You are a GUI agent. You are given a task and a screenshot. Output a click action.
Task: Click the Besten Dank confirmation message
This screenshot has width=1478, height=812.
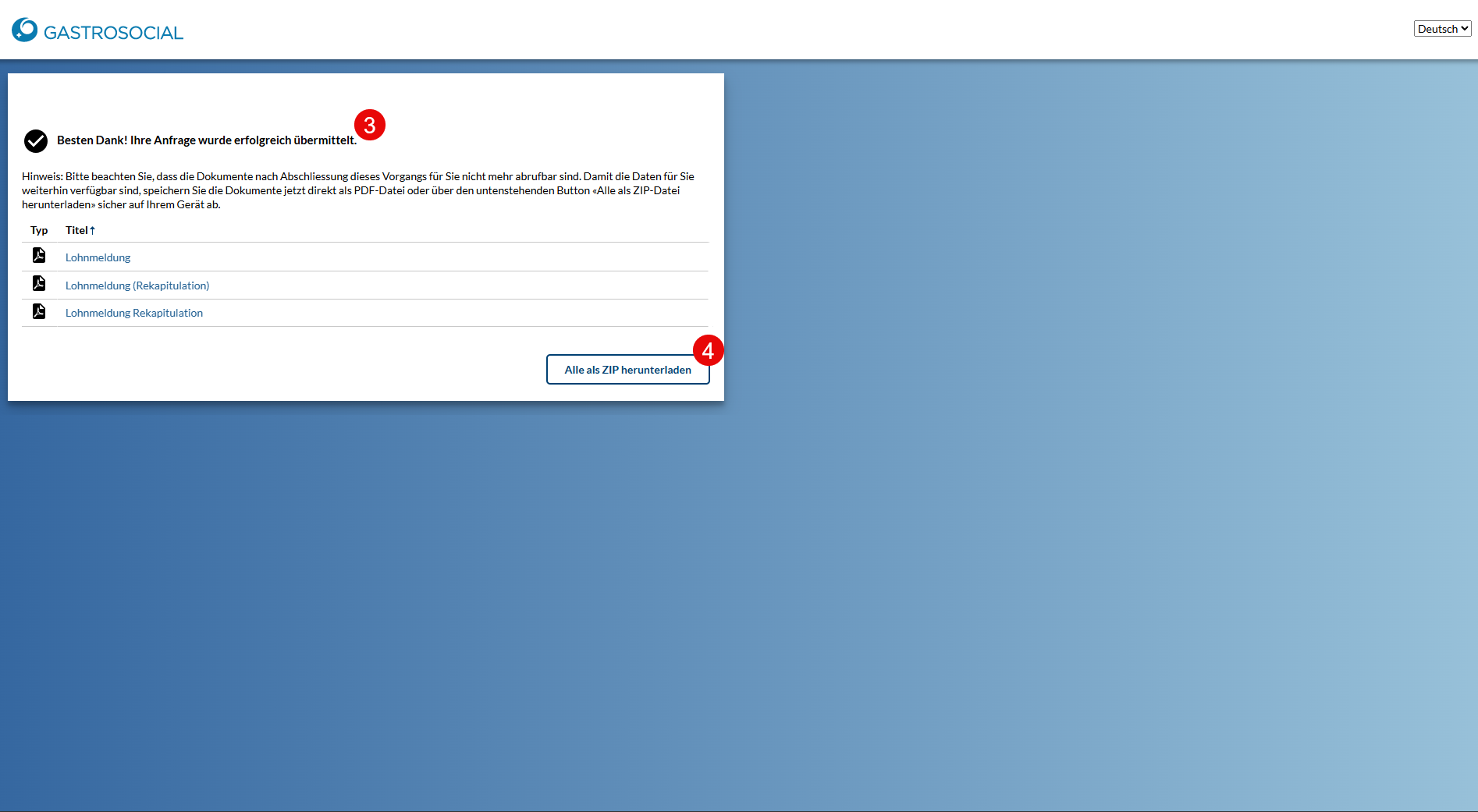click(207, 140)
